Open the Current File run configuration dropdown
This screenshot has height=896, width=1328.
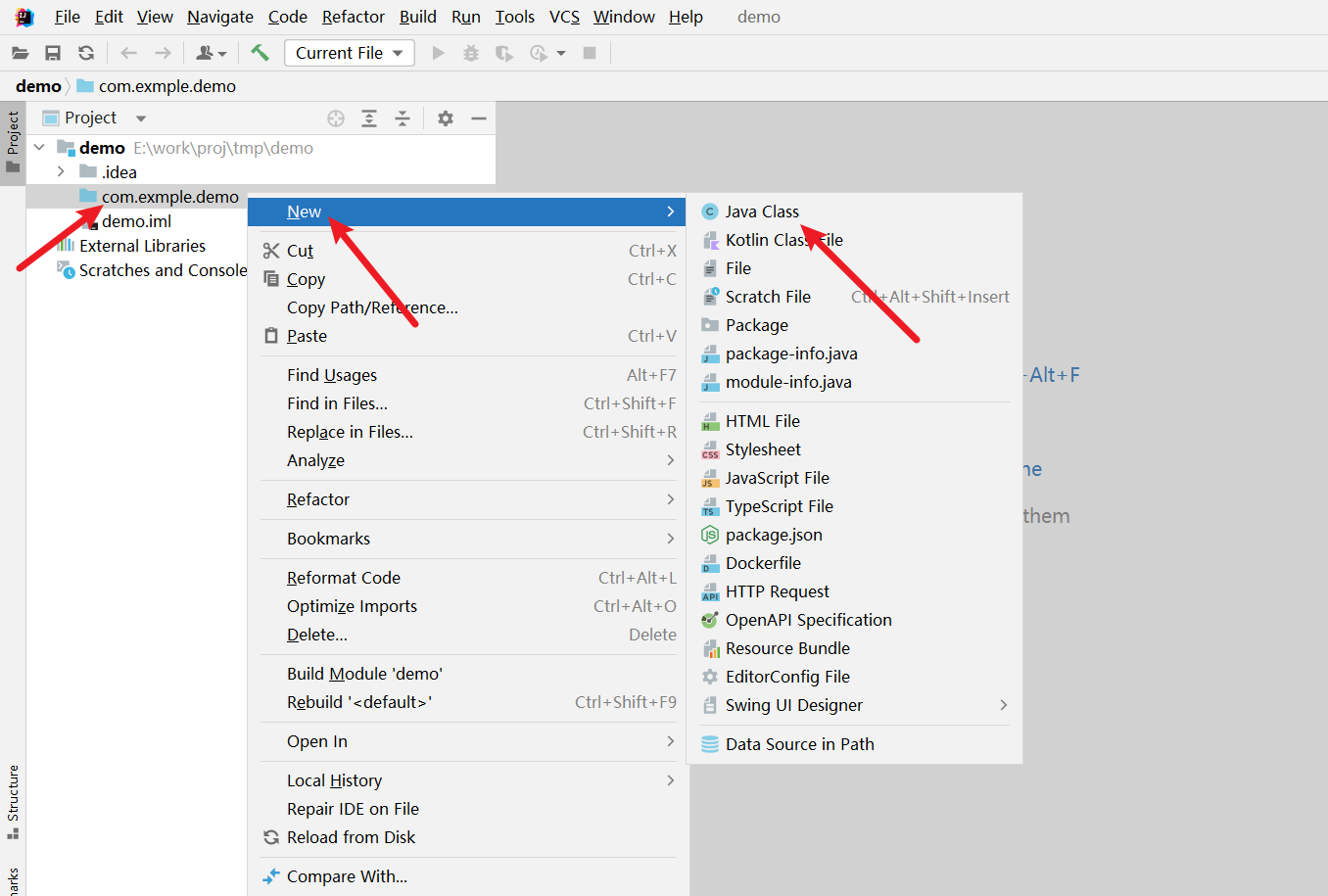(x=350, y=53)
